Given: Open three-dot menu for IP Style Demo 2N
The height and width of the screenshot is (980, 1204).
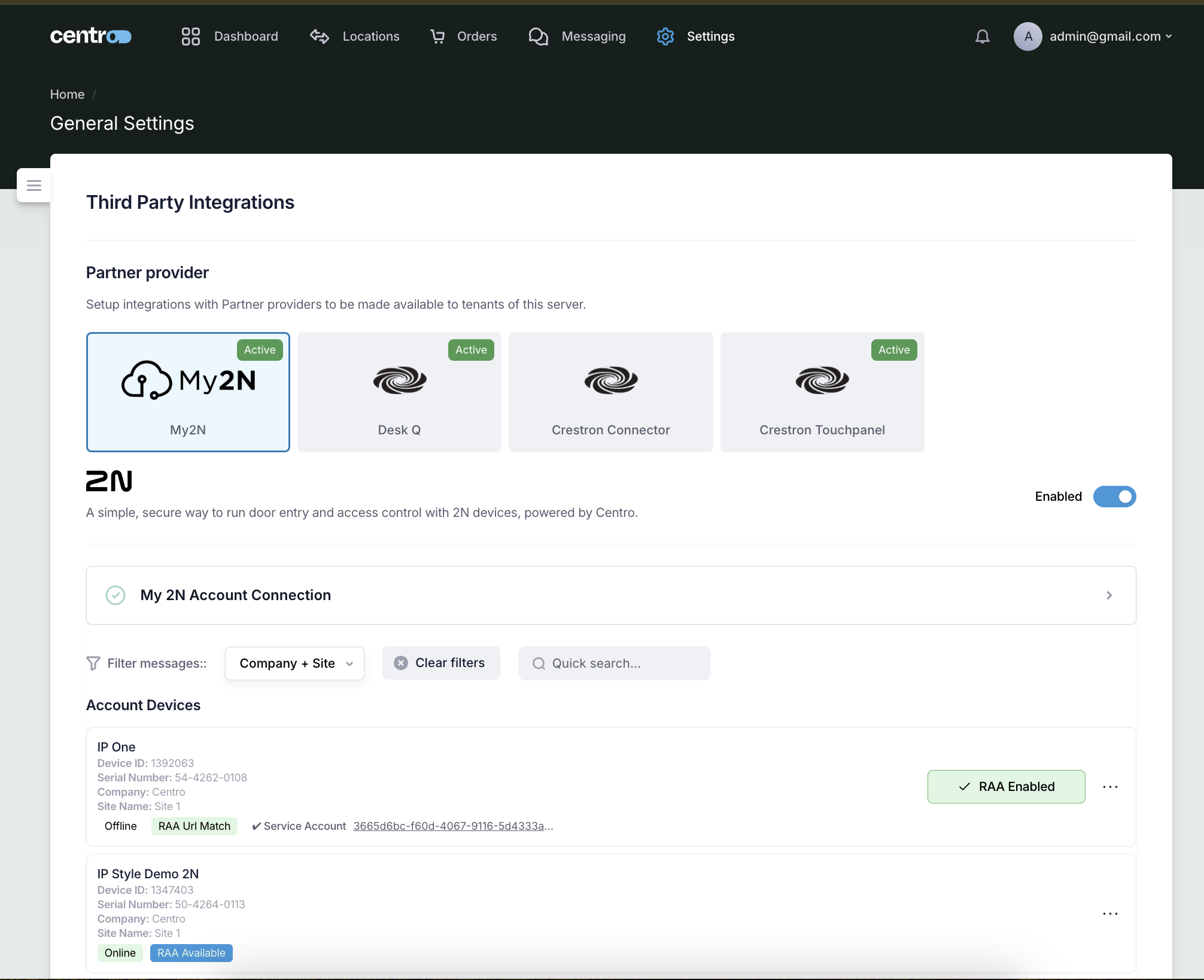Looking at the screenshot, I should (1110, 914).
